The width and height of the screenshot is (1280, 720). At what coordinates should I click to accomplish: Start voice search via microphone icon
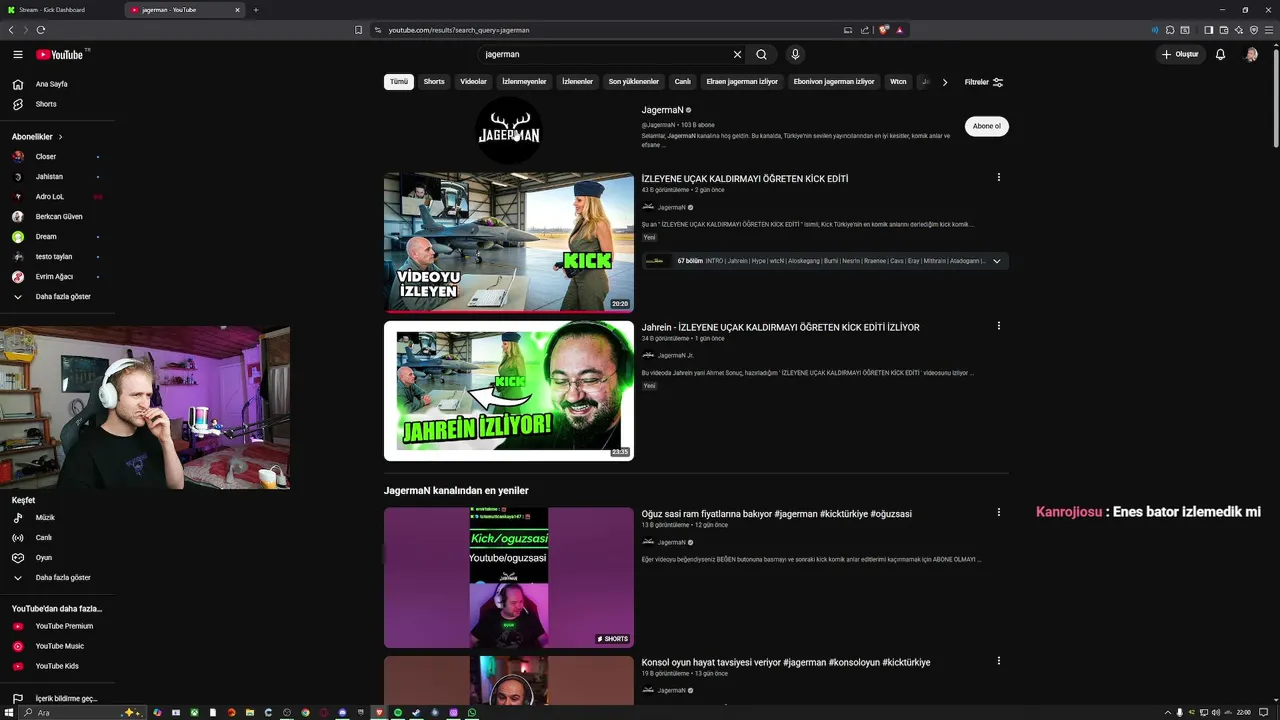(795, 54)
